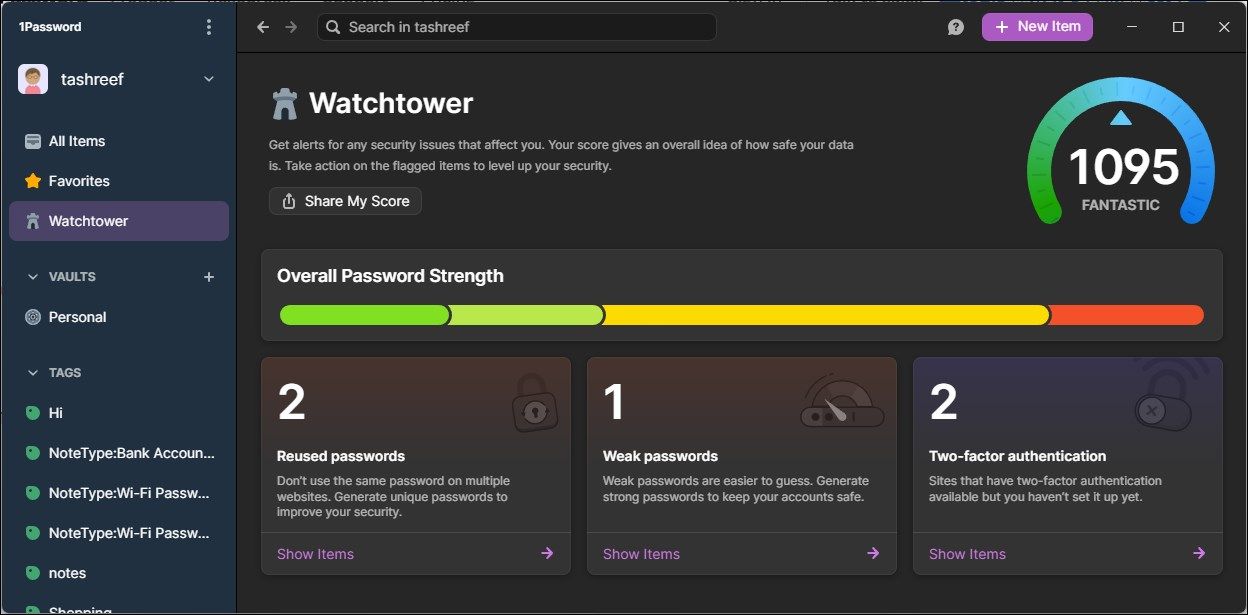Image resolution: width=1248 pixels, height=615 pixels.
Task: Click the Personal vault icon
Action: (33, 317)
